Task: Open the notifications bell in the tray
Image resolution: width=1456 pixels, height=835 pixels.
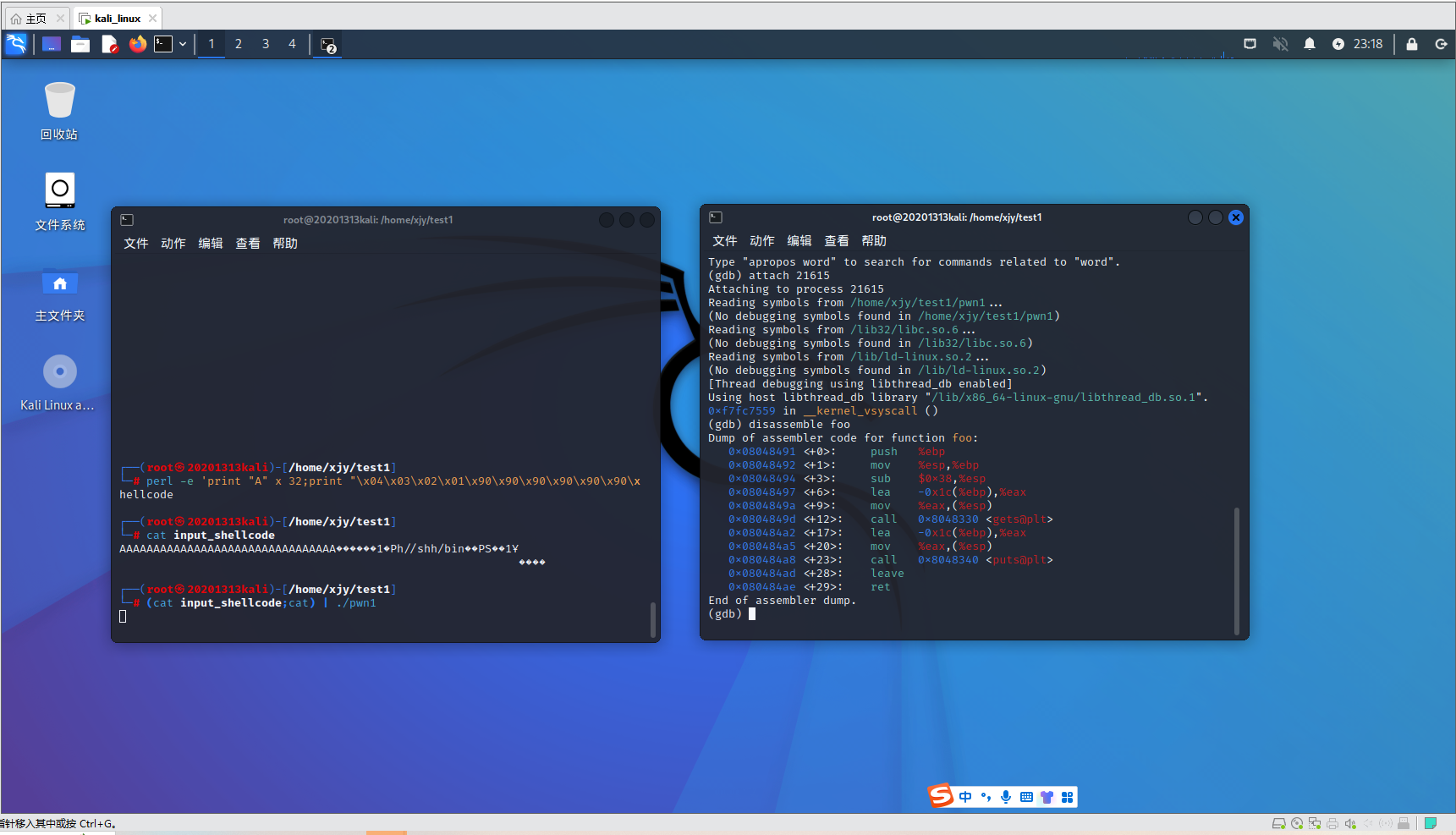Action: (x=1310, y=44)
